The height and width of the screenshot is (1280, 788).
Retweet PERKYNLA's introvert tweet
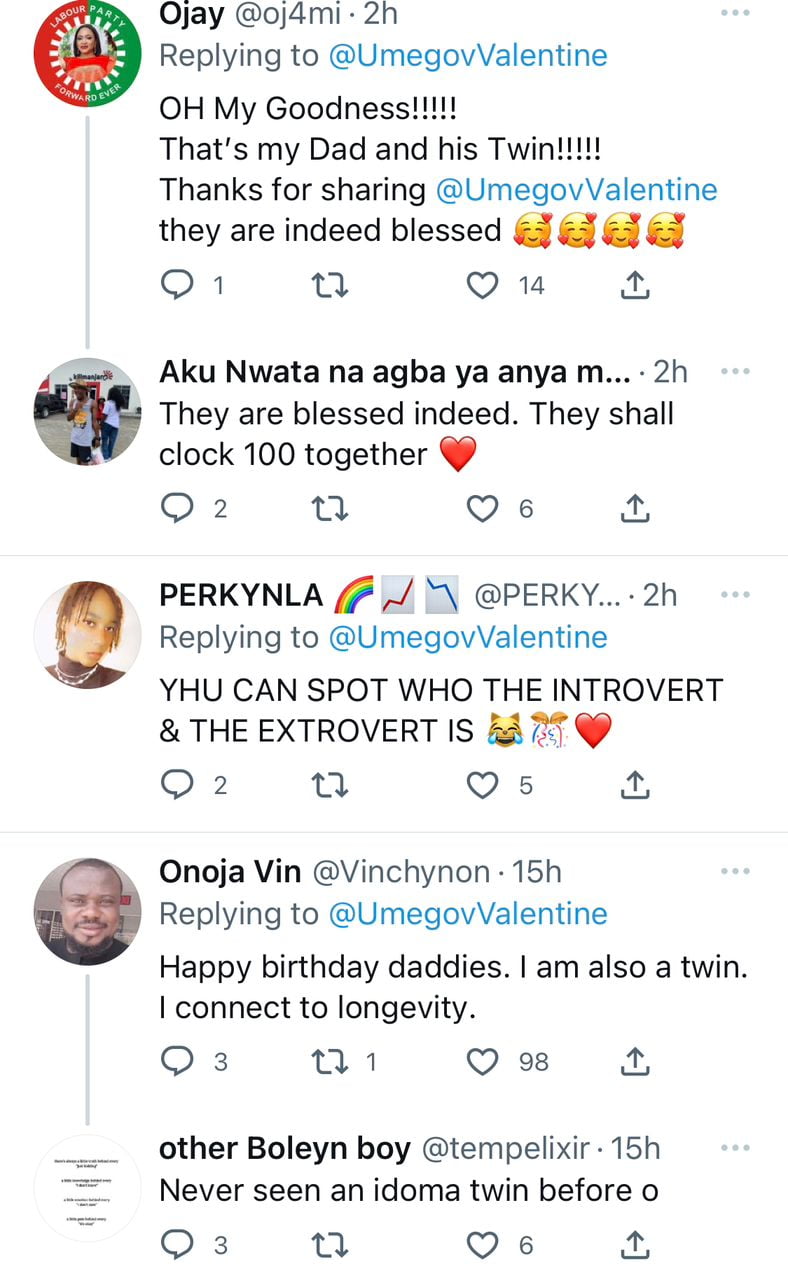click(x=328, y=785)
